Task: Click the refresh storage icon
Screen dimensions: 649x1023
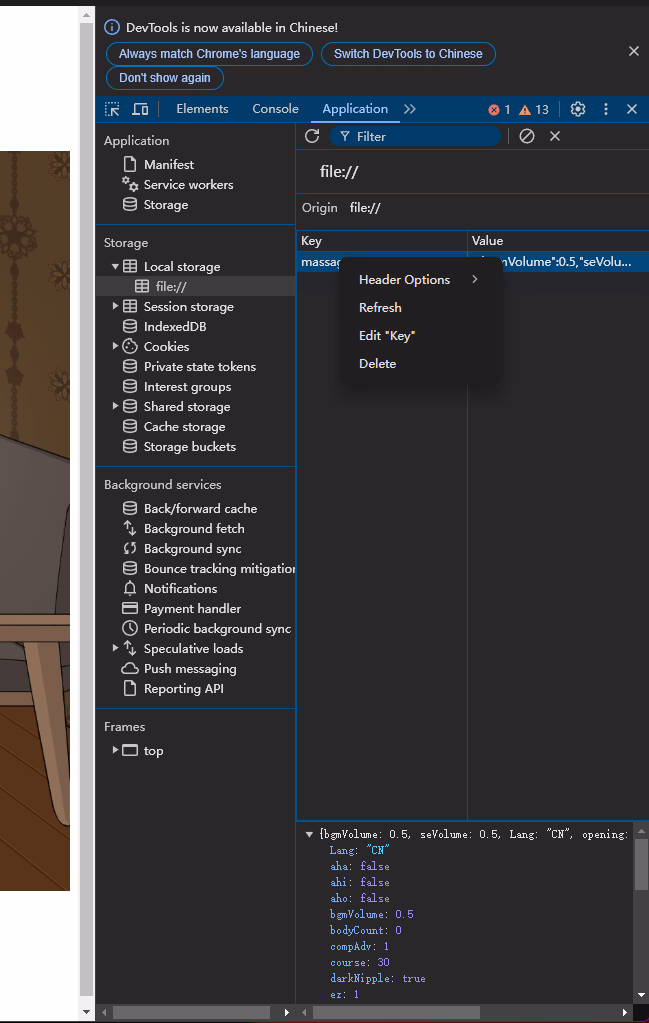Action: [x=312, y=136]
